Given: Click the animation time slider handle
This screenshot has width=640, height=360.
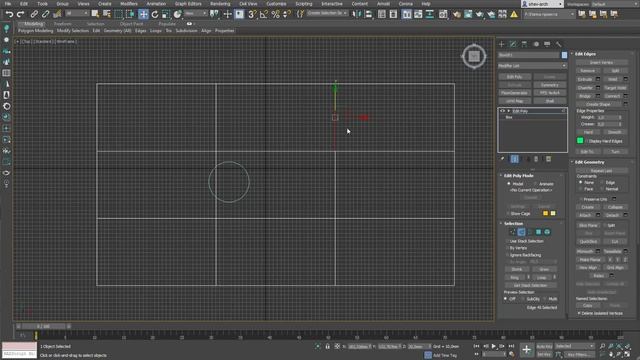Looking at the screenshot, I should coord(43,327).
